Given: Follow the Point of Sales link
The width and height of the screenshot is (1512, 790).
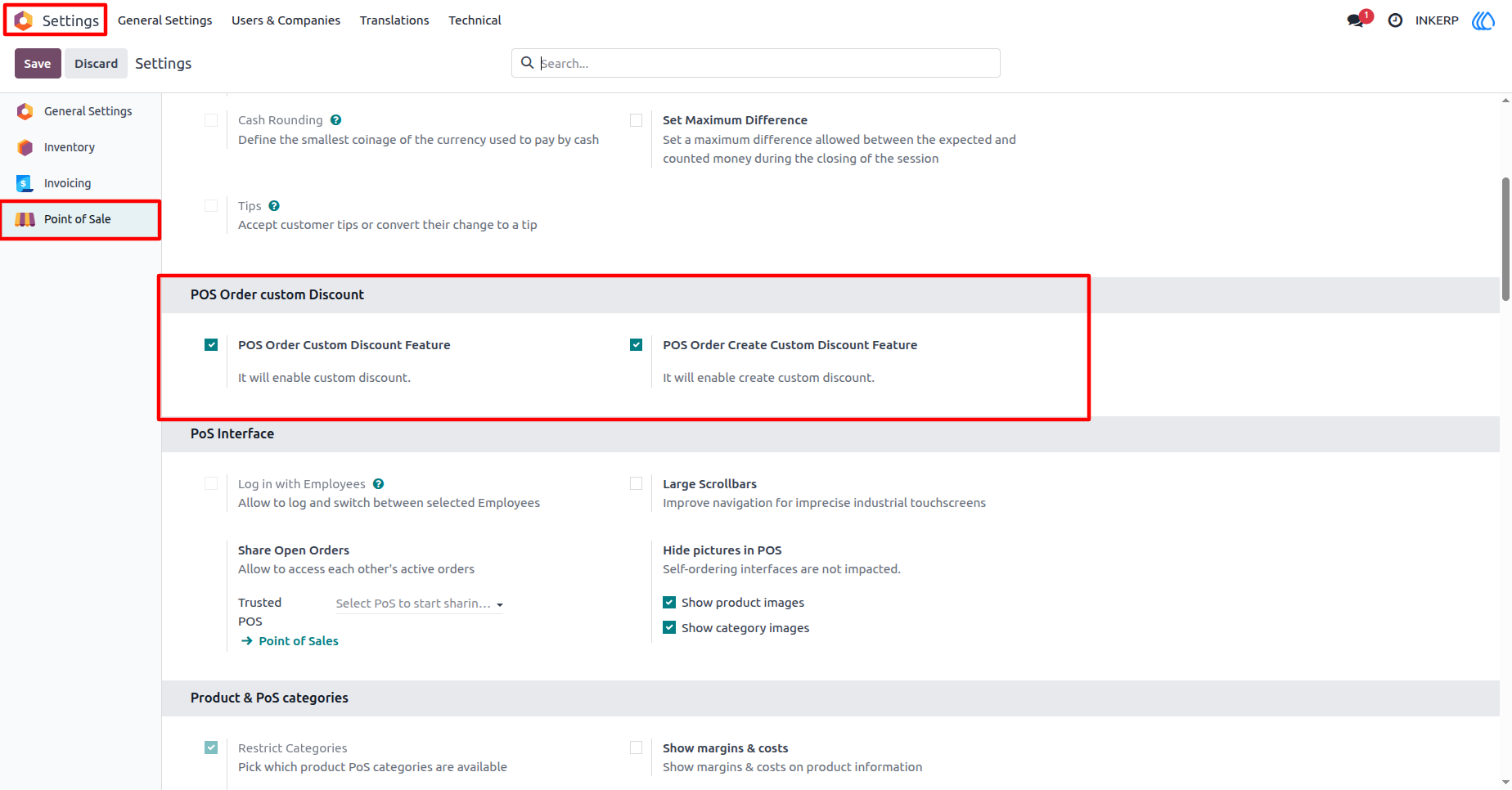Looking at the screenshot, I should 299,641.
